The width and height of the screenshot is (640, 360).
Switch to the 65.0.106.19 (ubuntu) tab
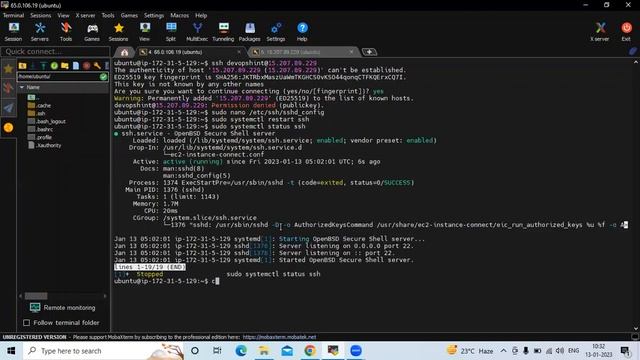point(176,52)
